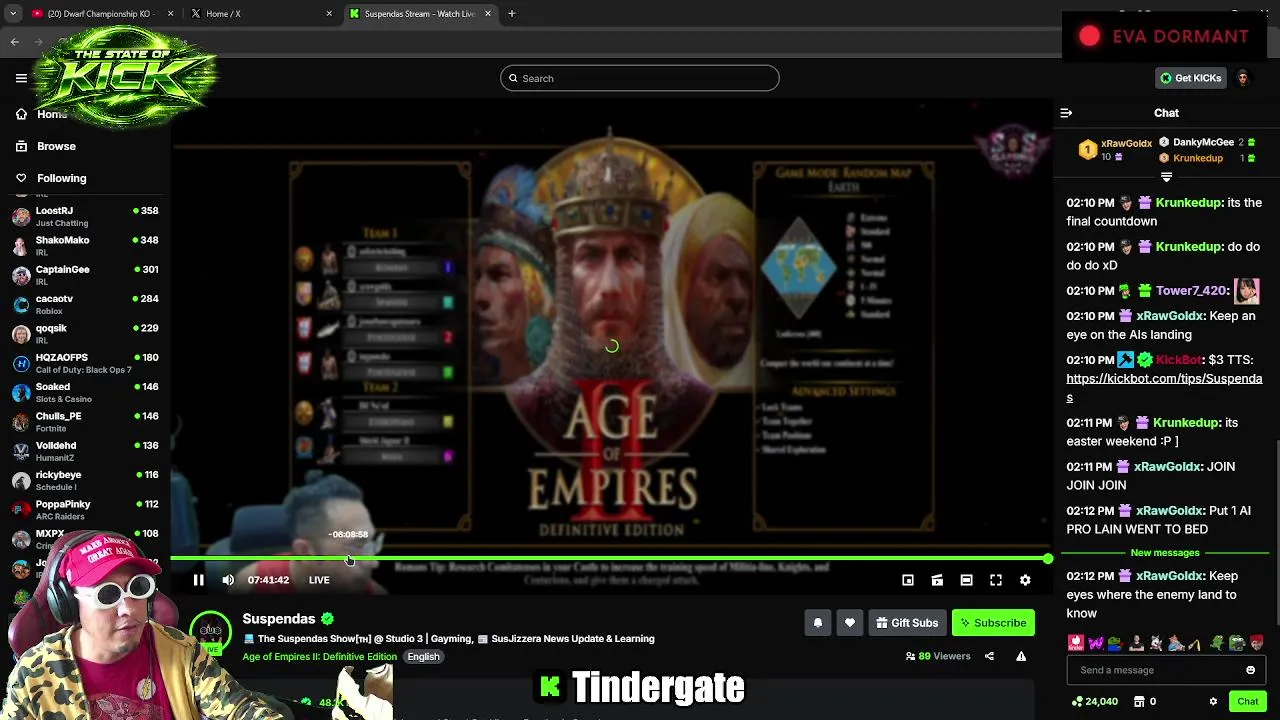Follow Suspendas with heart button
Viewport: 1280px width, 720px height.
click(x=850, y=623)
